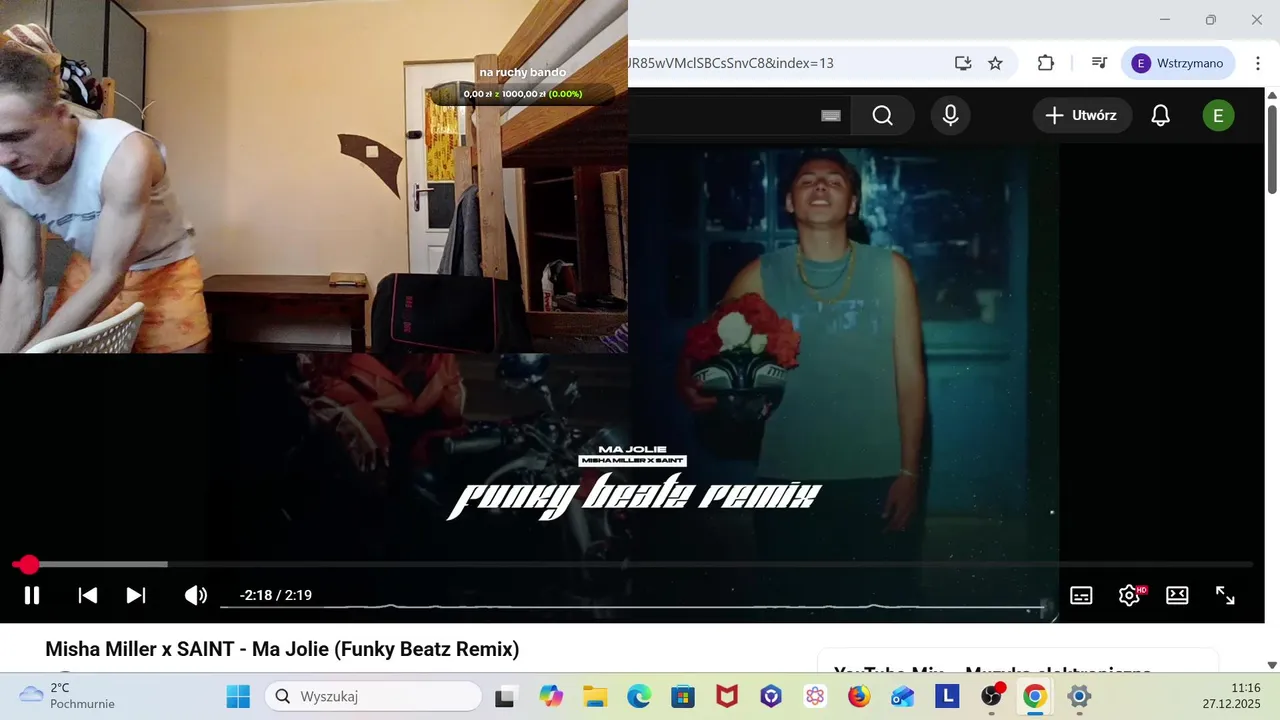Open the clock and date panel

1231,696
